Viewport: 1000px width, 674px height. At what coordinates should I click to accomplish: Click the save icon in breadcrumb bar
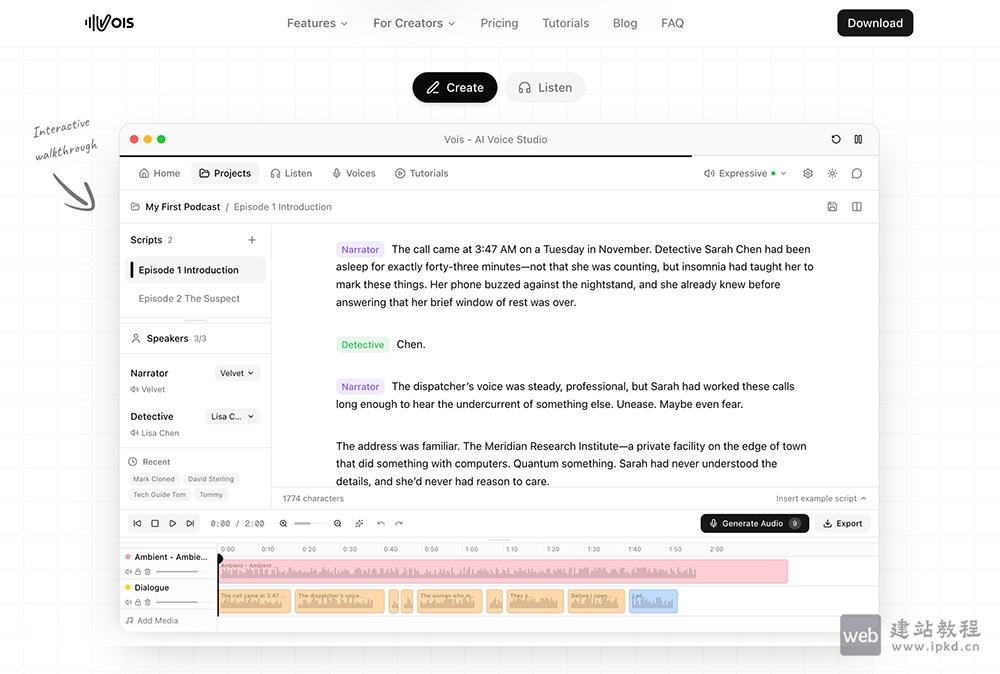click(x=832, y=207)
